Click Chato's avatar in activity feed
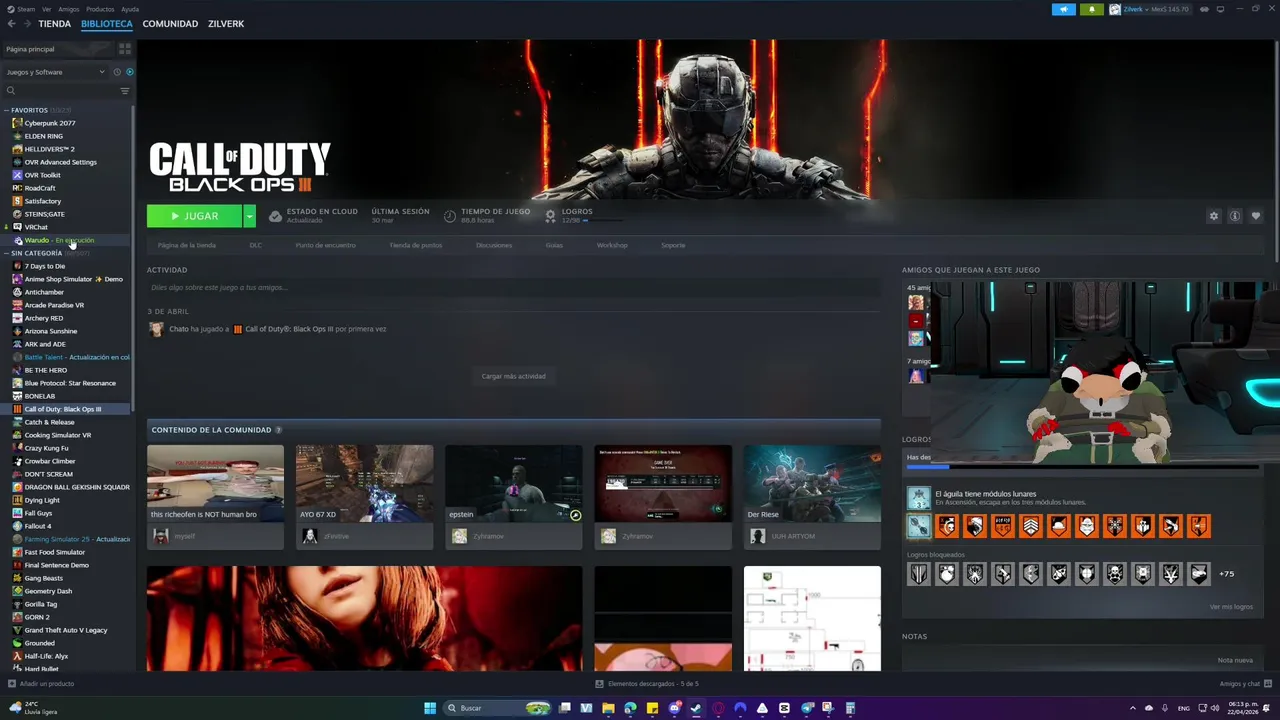This screenshot has width=1280, height=720. click(156, 329)
